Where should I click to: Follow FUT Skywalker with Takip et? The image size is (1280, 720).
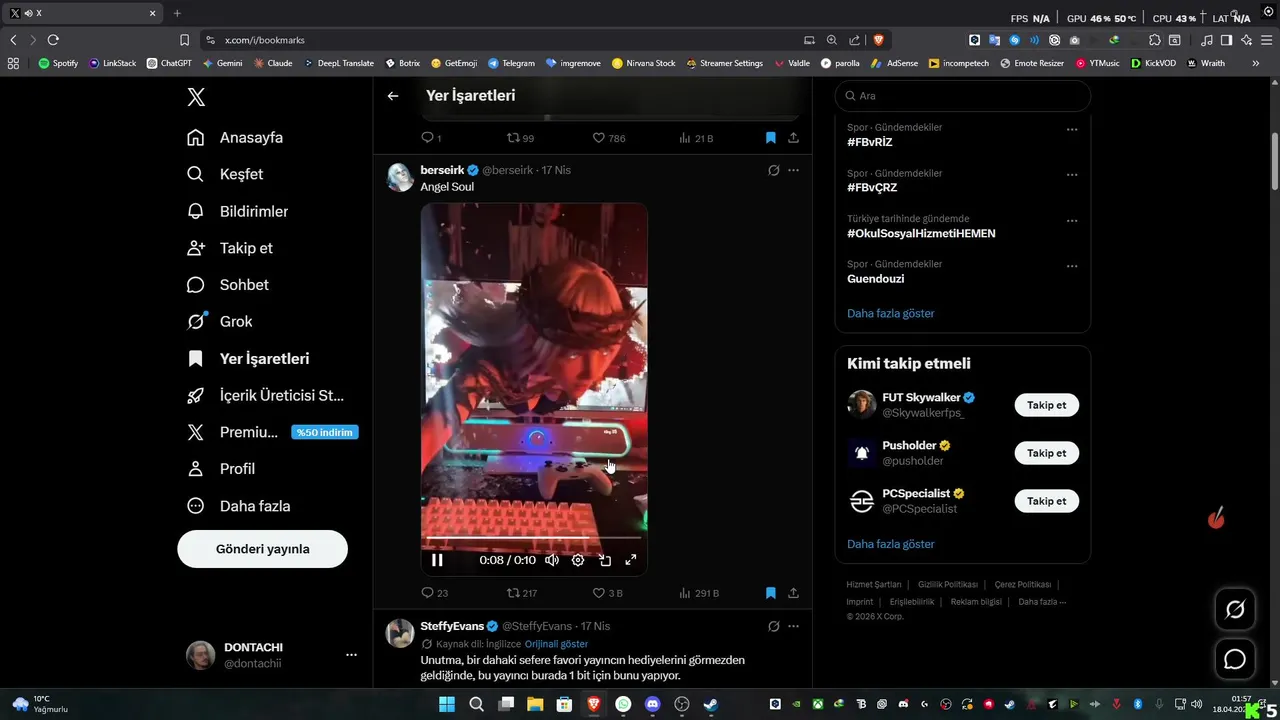pyautogui.click(x=1046, y=405)
